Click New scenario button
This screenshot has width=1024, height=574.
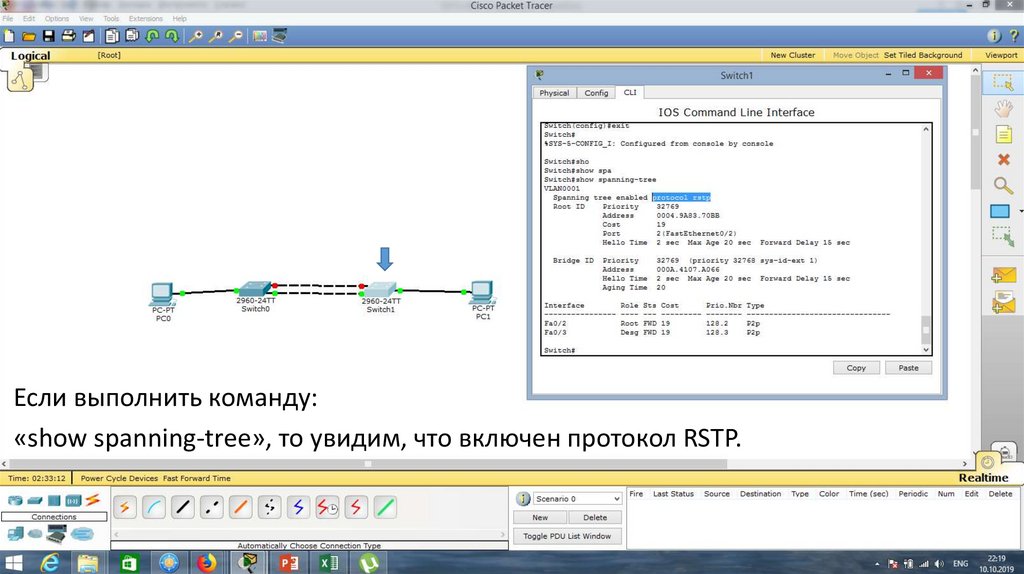click(x=540, y=517)
